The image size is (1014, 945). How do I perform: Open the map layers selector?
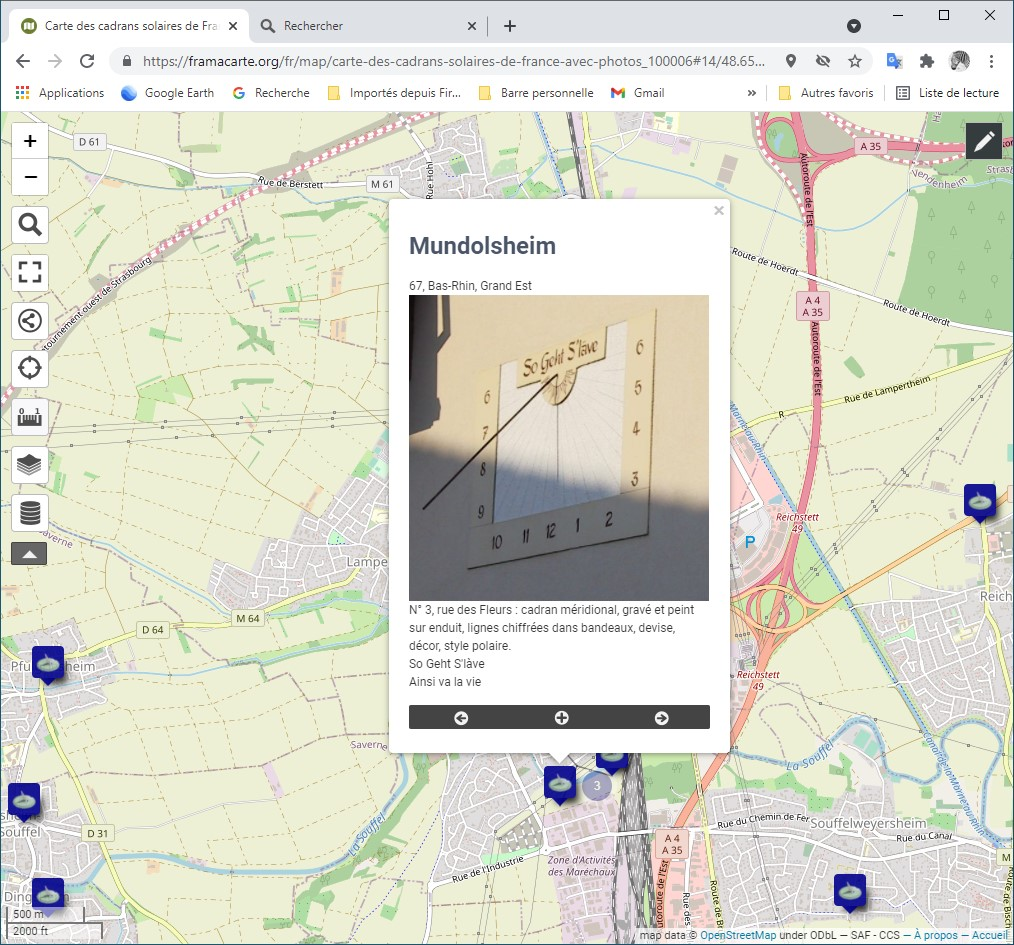tap(30, 464)
